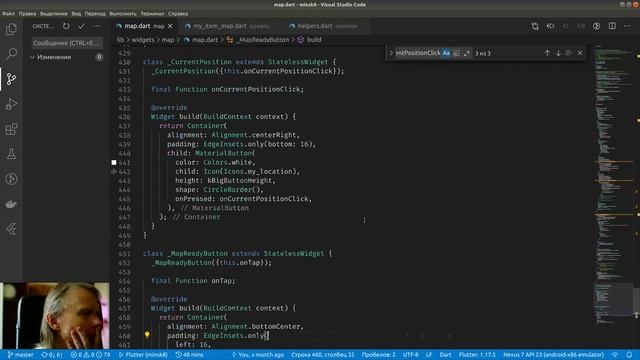
Task: Click sync changes indicator in status bar
Action: (52, 355)
